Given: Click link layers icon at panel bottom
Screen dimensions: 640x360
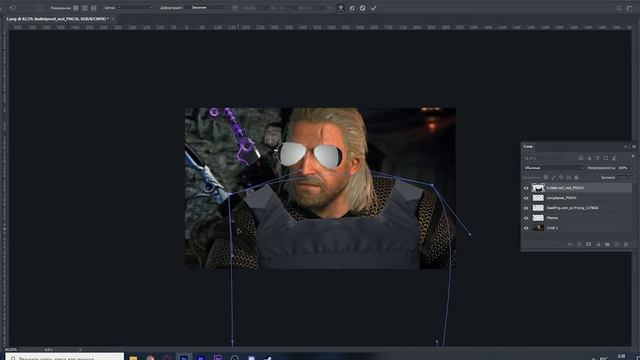Looking at the screenshot, I should pos(570,244).
